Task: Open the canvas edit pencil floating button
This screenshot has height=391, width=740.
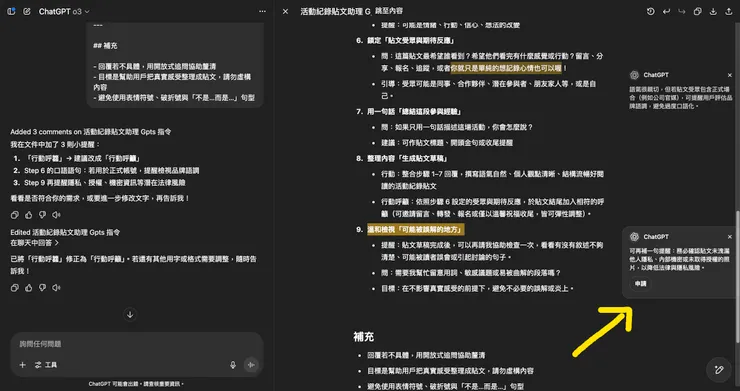Action: click(x=719, y=370)
